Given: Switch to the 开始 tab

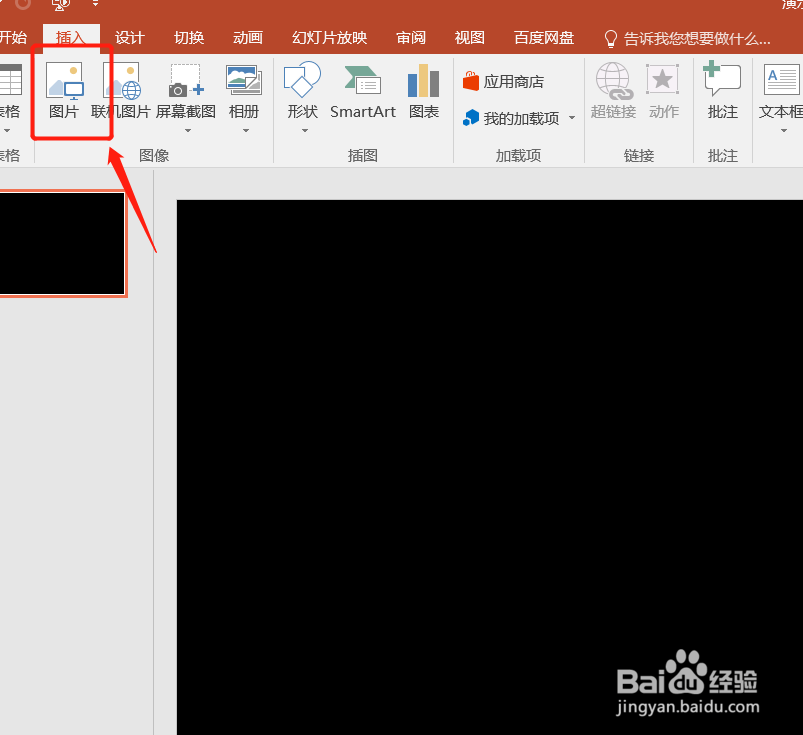Looking at the screenshot, I should [x=13, y=37].
